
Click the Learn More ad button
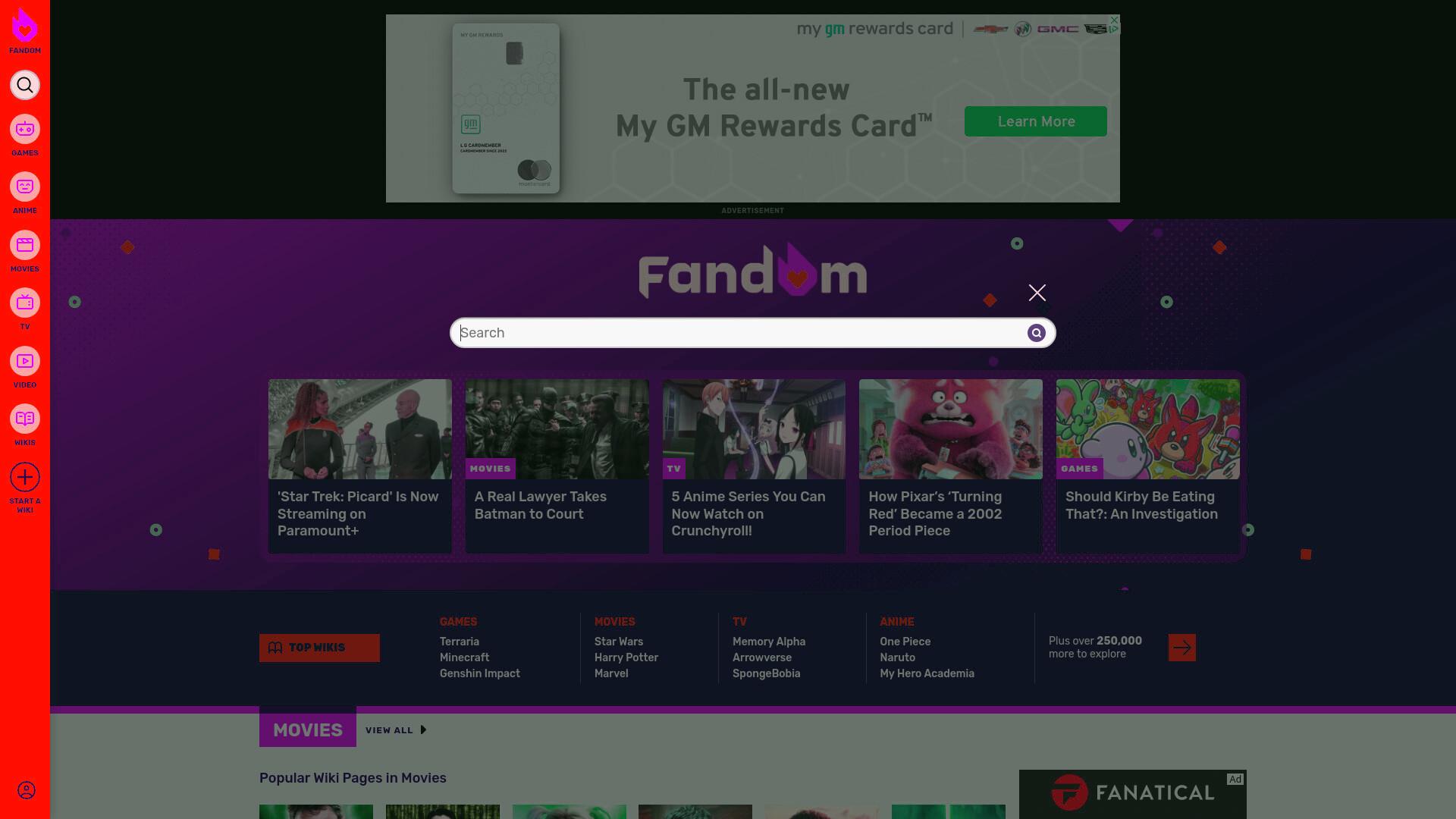tap(1036, 121)
